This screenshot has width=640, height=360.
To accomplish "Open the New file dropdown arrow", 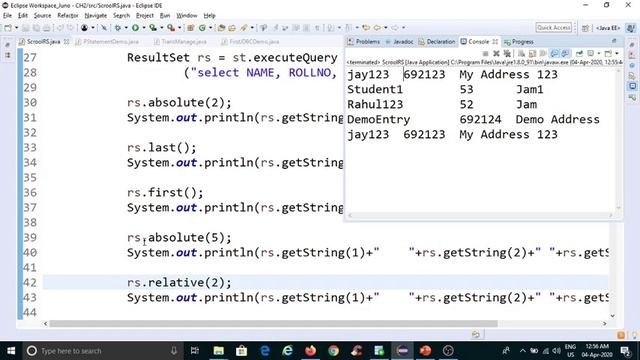I will pos(16,28).
